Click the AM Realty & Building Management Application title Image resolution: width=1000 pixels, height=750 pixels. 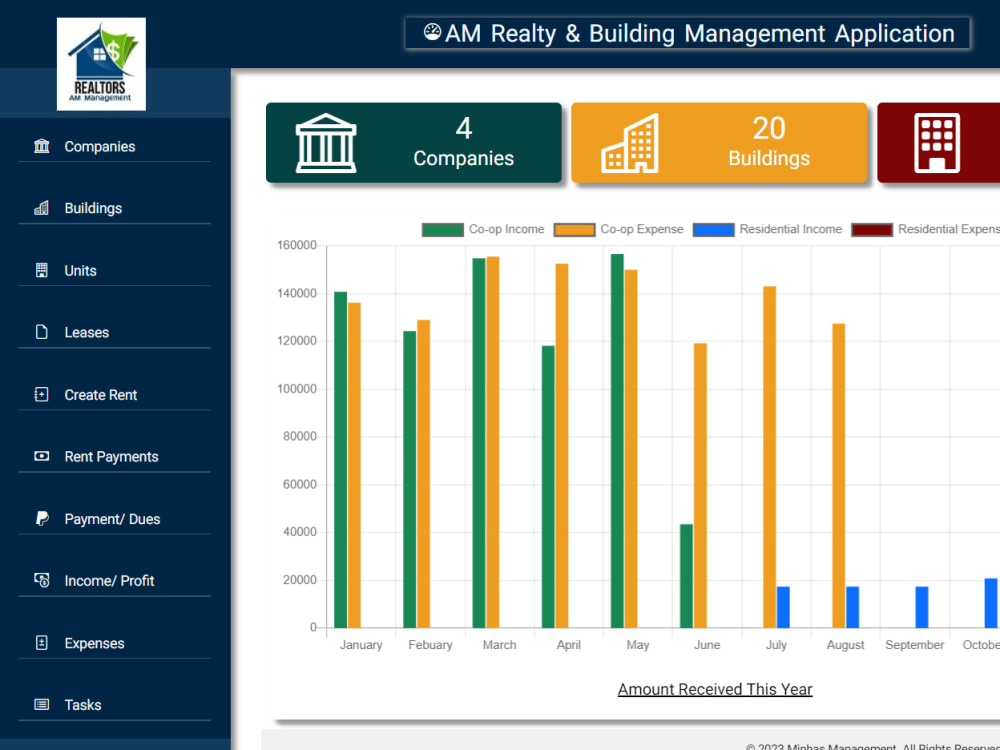[x=700, y=33]
